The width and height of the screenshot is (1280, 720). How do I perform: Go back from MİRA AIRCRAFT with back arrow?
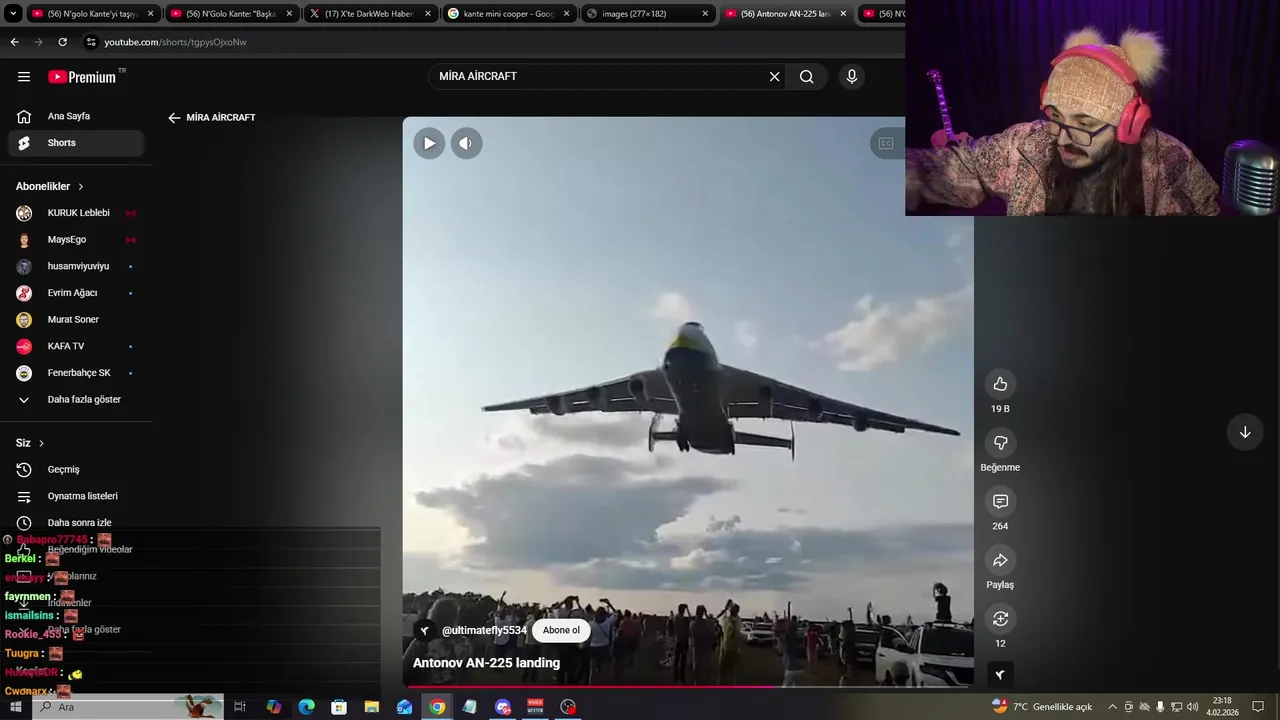[174, 118]
